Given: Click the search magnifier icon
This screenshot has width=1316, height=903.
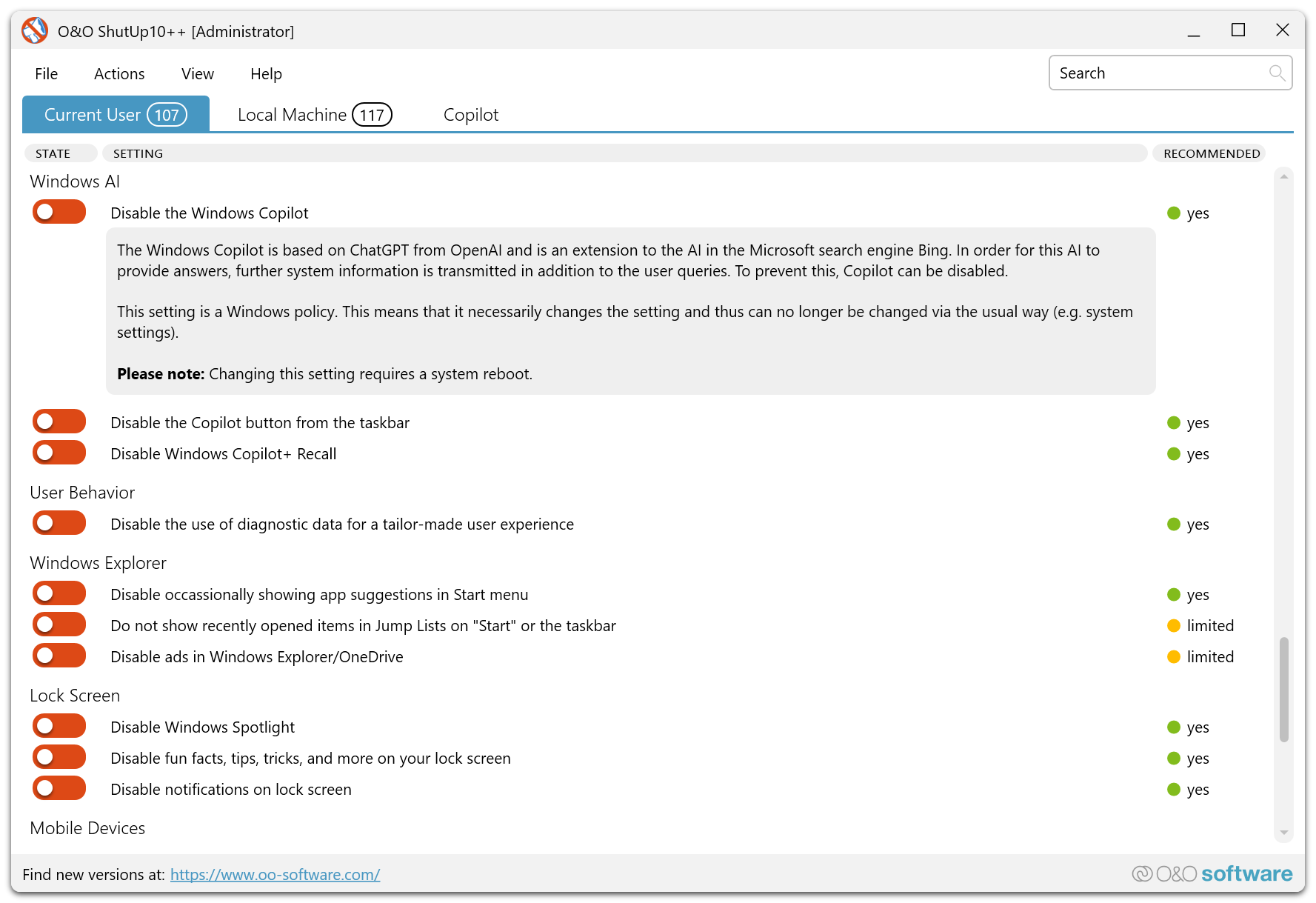Looking at the screenshot, I should (1276, 73).
